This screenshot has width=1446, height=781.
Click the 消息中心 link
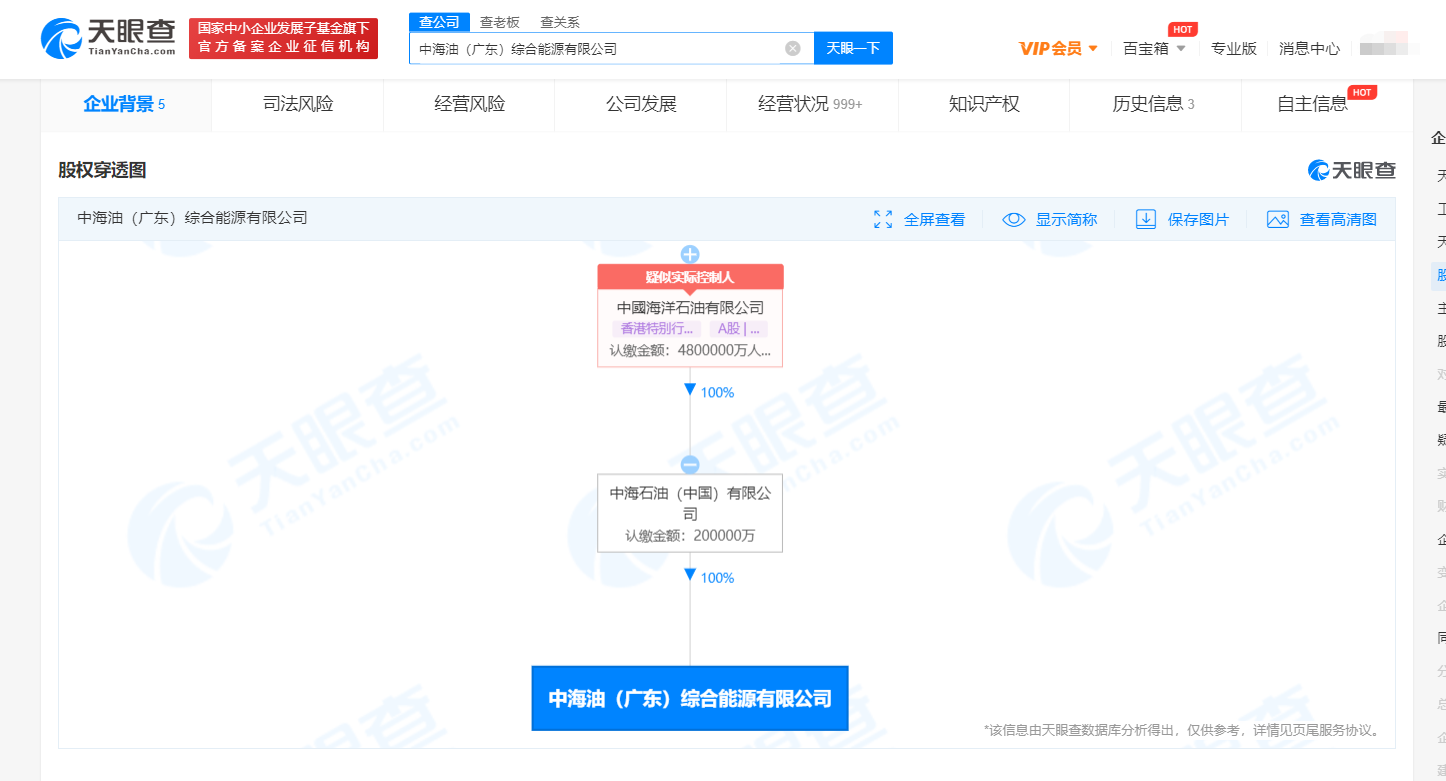1308,47
